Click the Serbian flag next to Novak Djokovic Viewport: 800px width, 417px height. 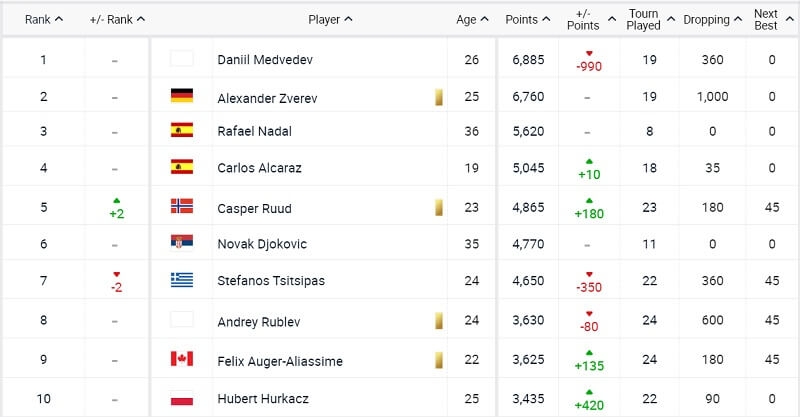[181, 243]
